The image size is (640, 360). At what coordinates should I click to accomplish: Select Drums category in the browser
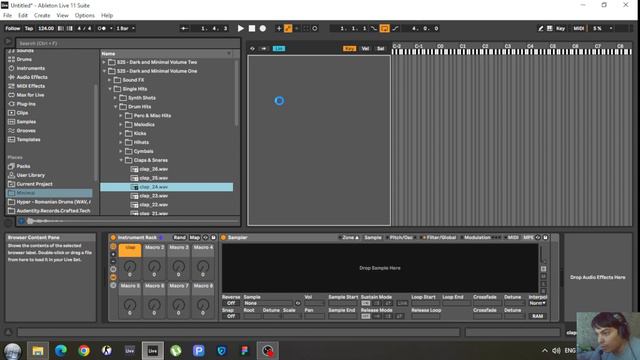coord(24,59)
